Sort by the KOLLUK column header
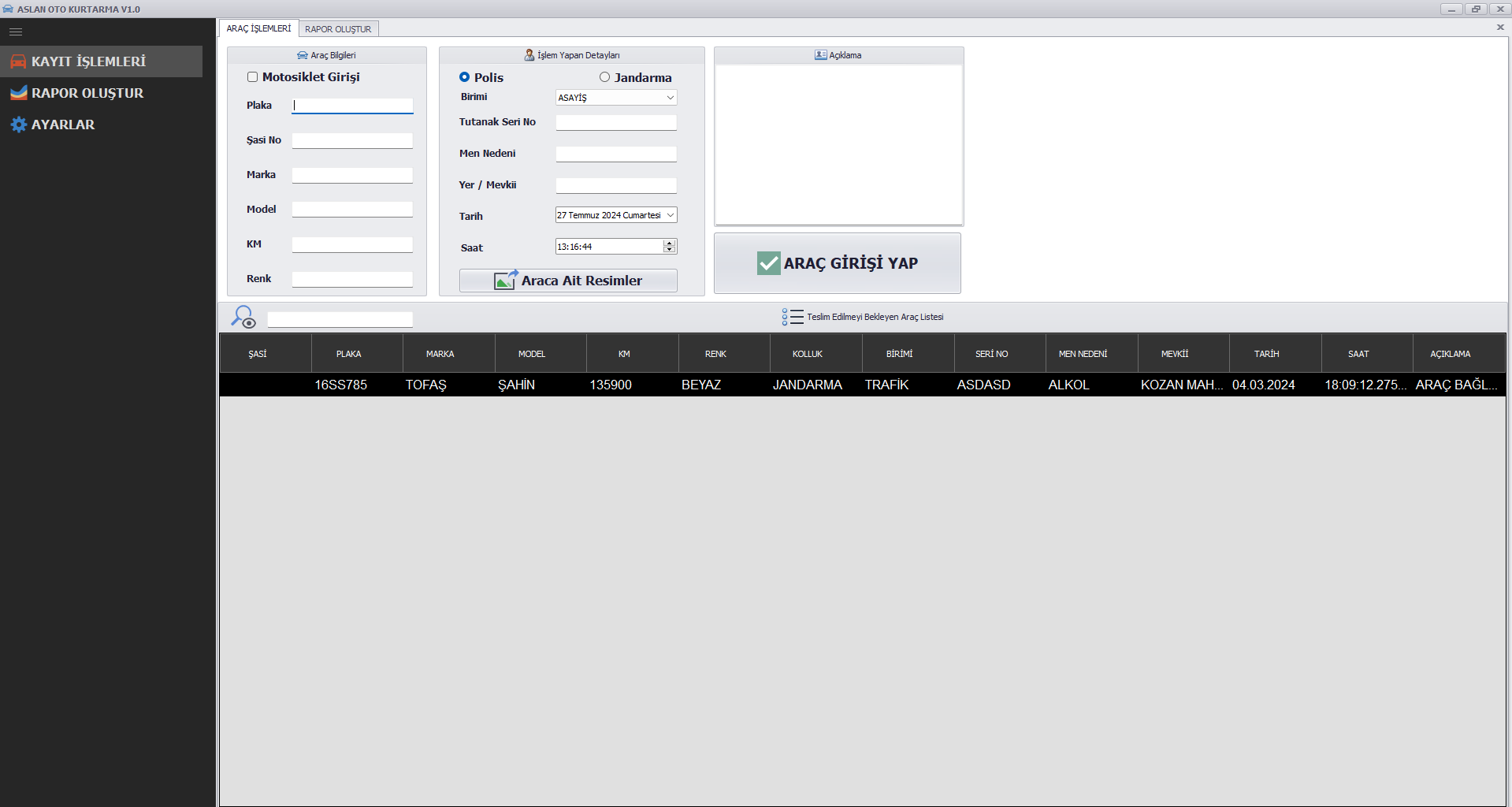 pos(815,354)
